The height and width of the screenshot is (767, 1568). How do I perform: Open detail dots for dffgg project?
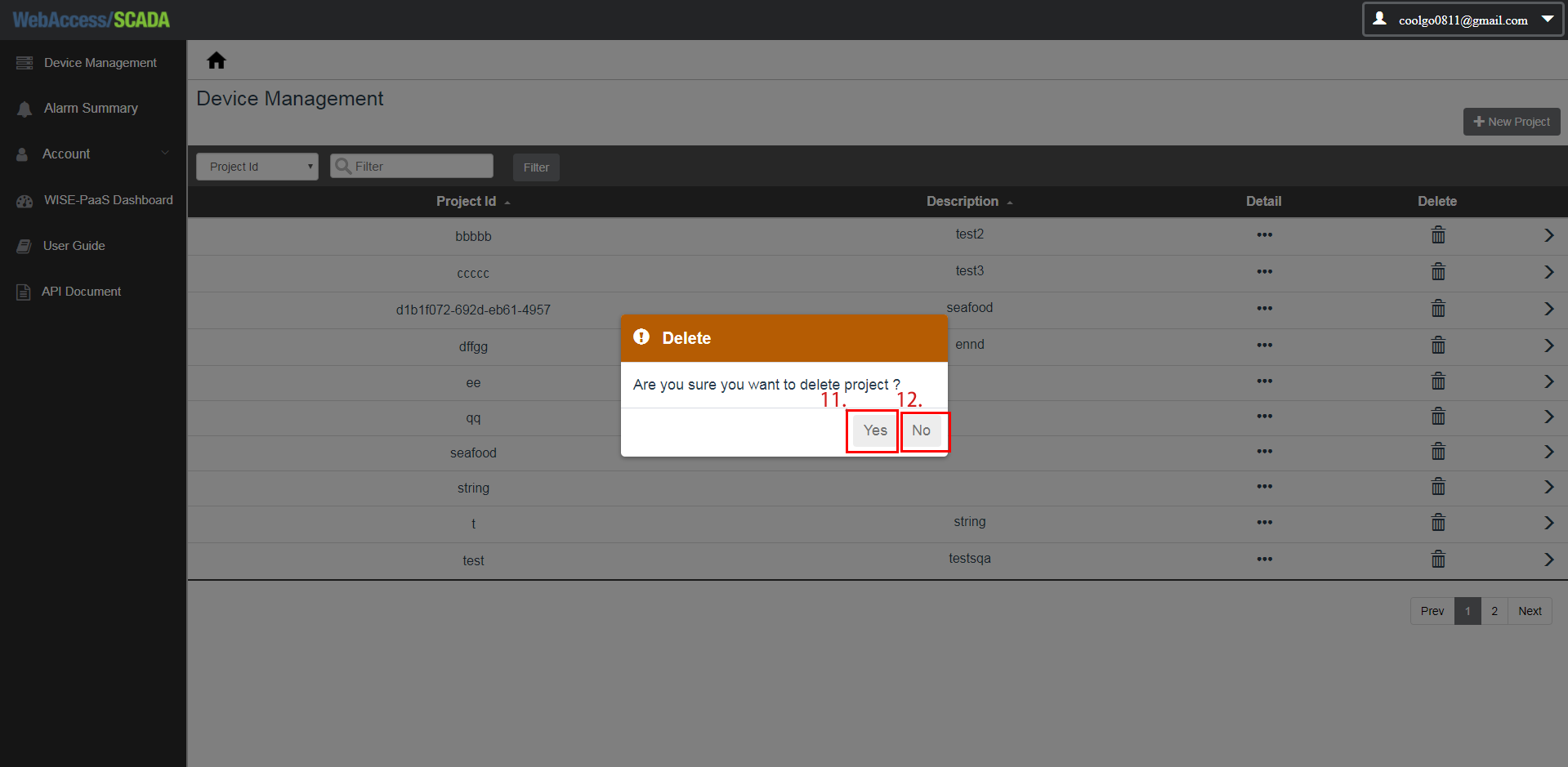(x=1265, y=345)
